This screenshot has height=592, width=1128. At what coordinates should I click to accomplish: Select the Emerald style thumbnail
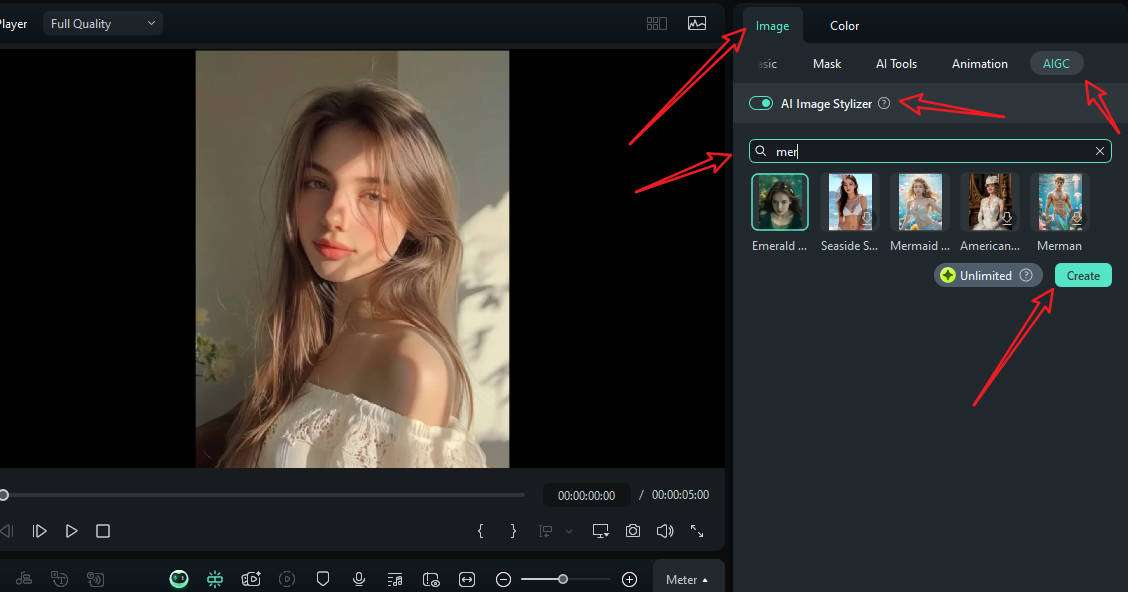pyautogui.click(x=780, y=202)
